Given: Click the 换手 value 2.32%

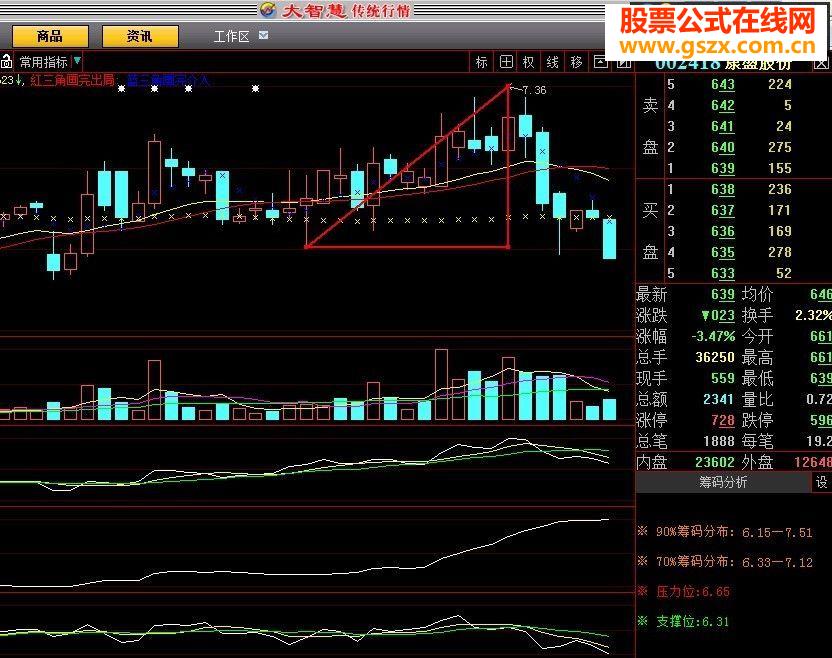Looking at the screenshot, I should (813, 315).
